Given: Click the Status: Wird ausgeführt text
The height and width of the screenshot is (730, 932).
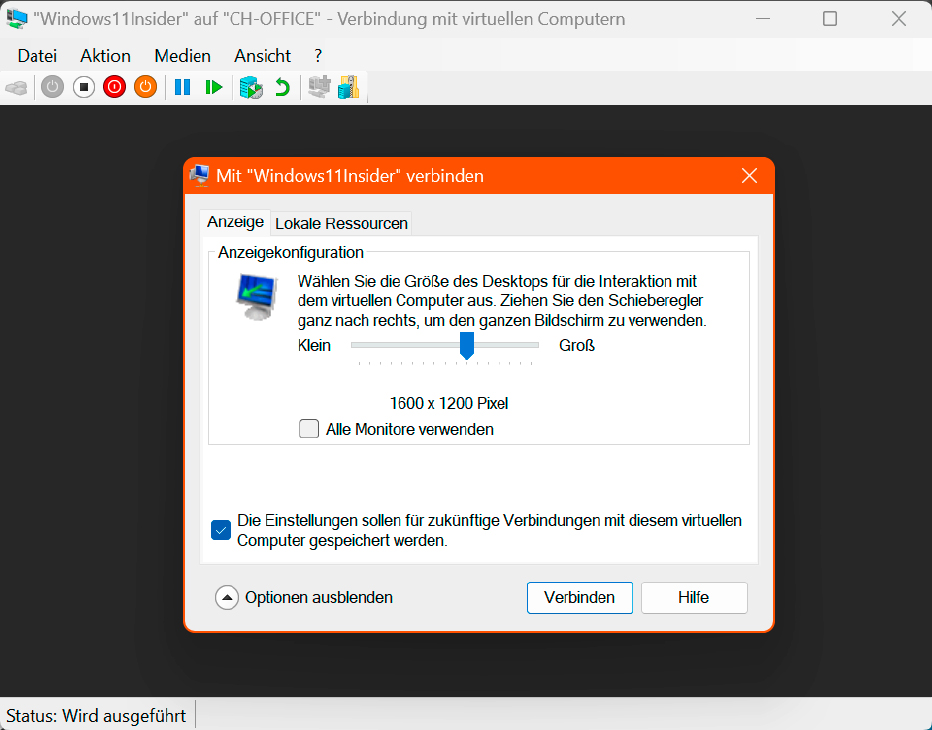Looking at the screenshot, I should (96, 715).
